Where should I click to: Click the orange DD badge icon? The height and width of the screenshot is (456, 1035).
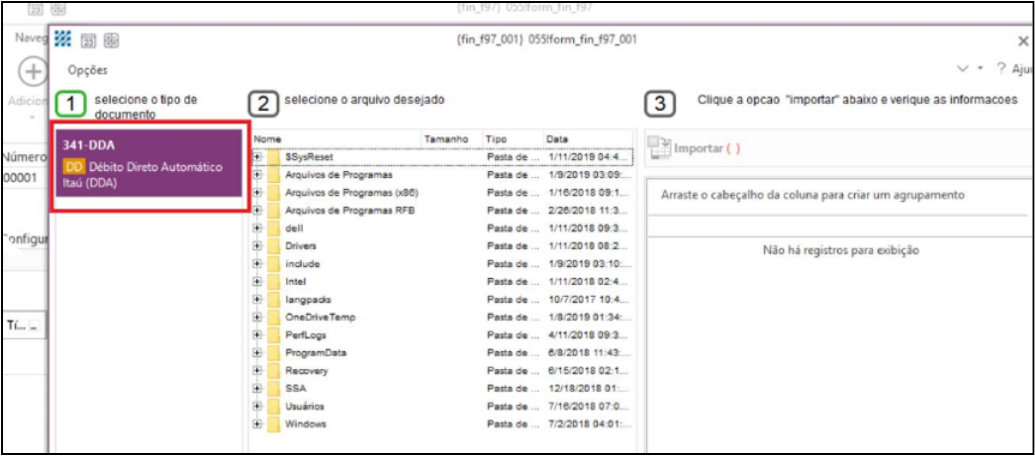tap(75, 168)
